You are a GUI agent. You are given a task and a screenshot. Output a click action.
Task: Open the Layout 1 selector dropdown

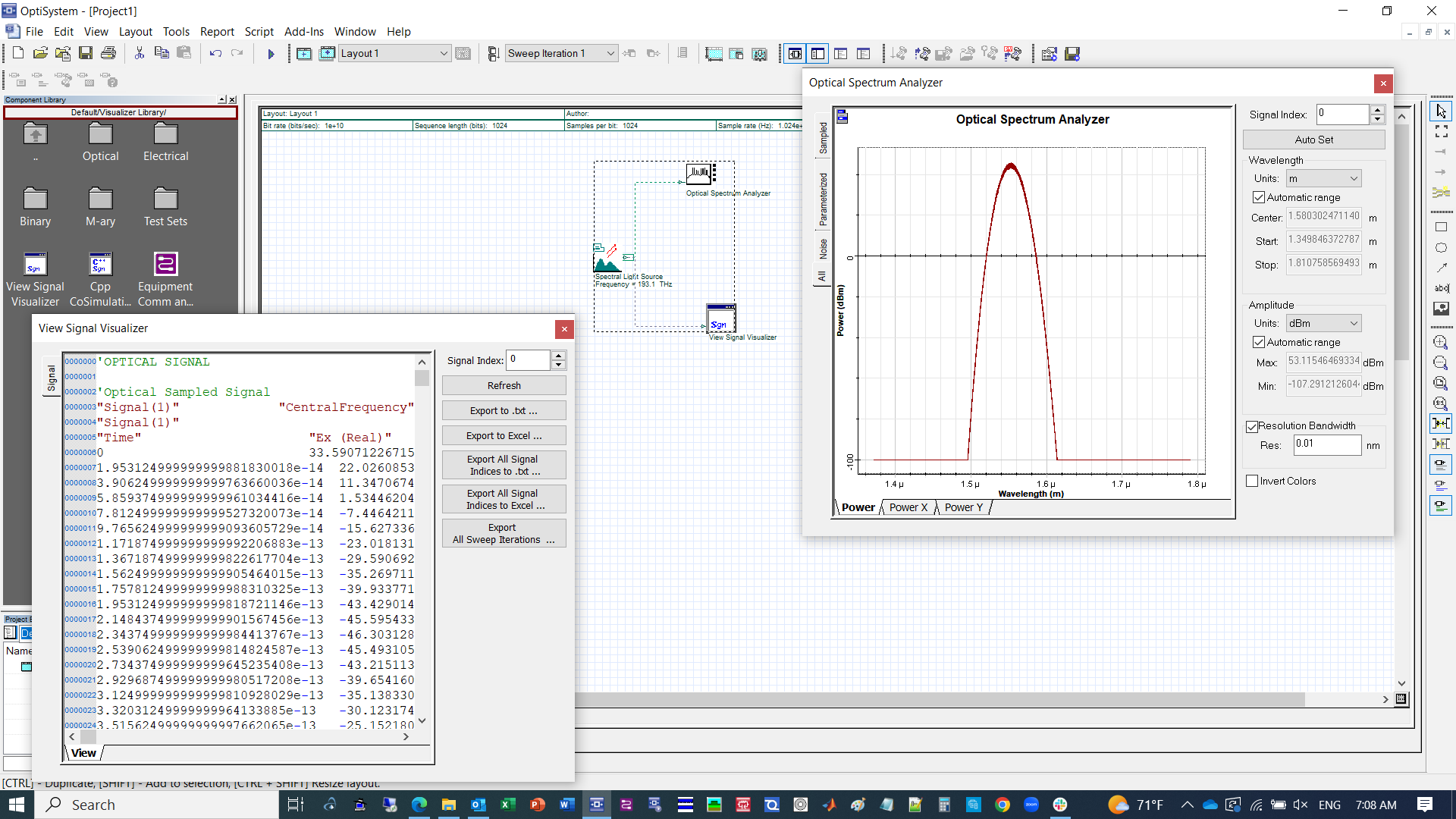click(x=444, y=53)
